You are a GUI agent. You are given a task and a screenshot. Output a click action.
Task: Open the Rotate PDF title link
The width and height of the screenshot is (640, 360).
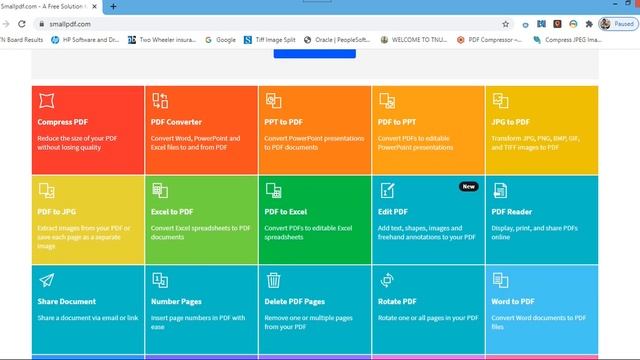pos(397,302)
